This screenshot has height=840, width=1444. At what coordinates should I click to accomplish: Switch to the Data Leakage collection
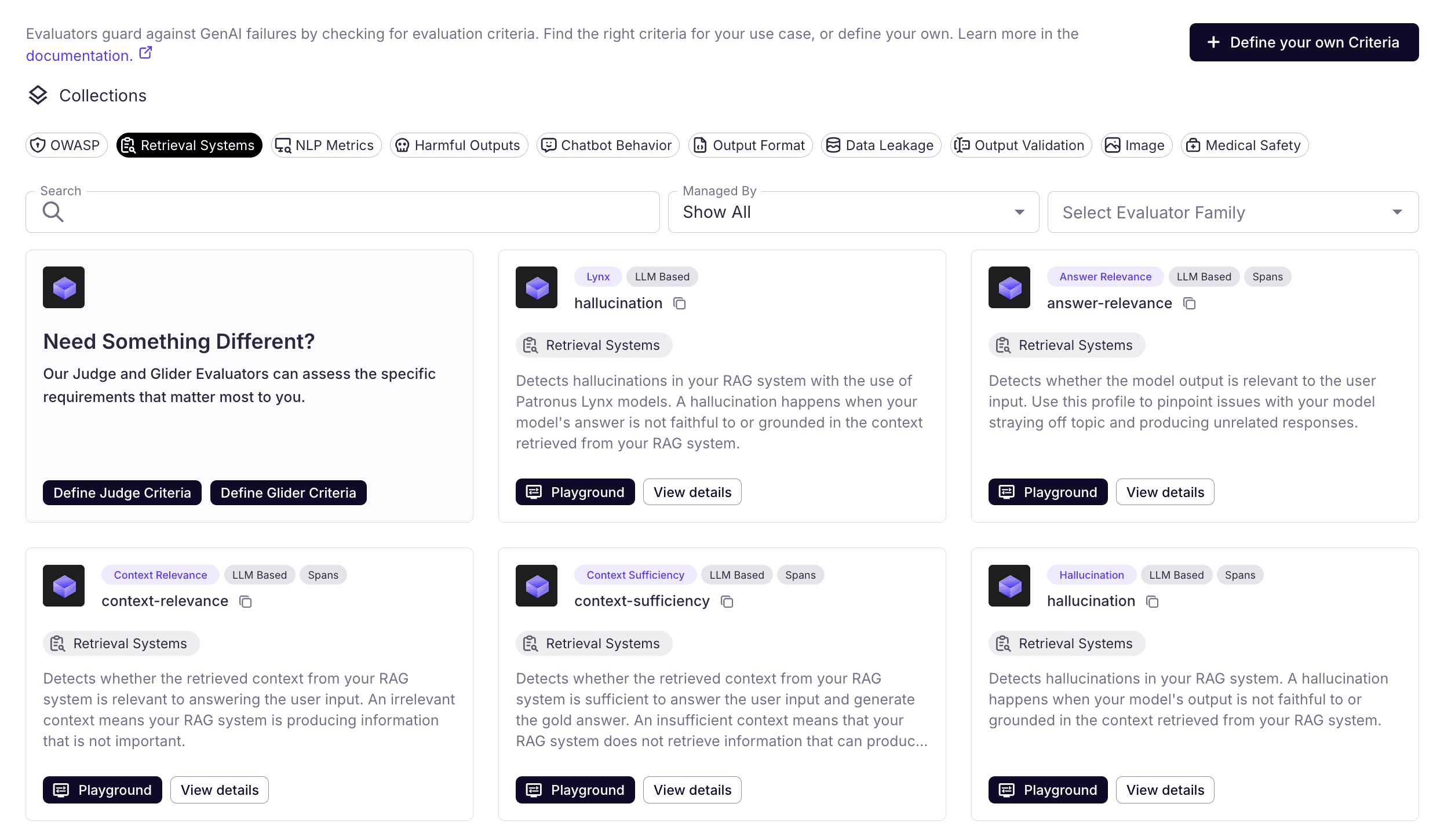881,145
